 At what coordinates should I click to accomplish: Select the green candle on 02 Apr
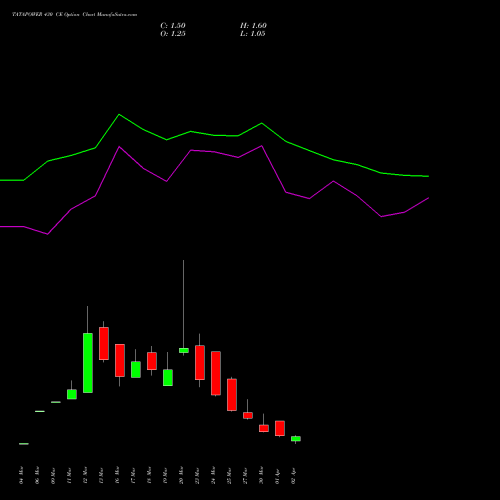coord(296,439)
